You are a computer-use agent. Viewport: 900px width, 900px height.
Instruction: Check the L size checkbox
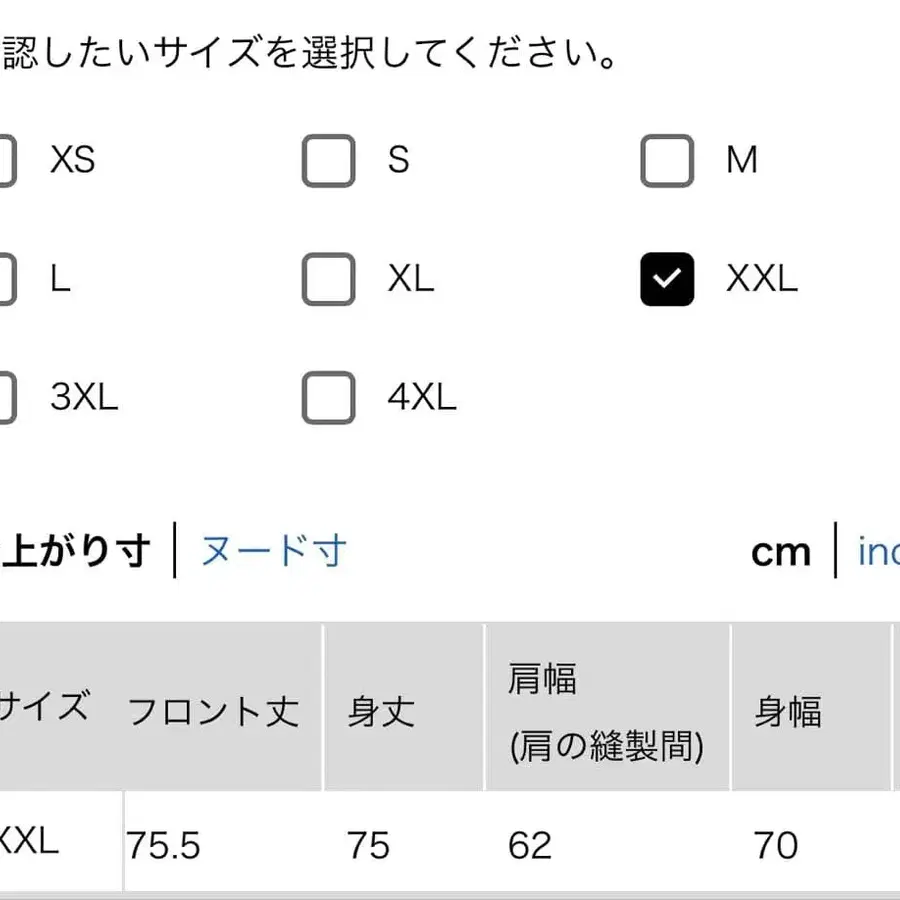click(5, 281)
